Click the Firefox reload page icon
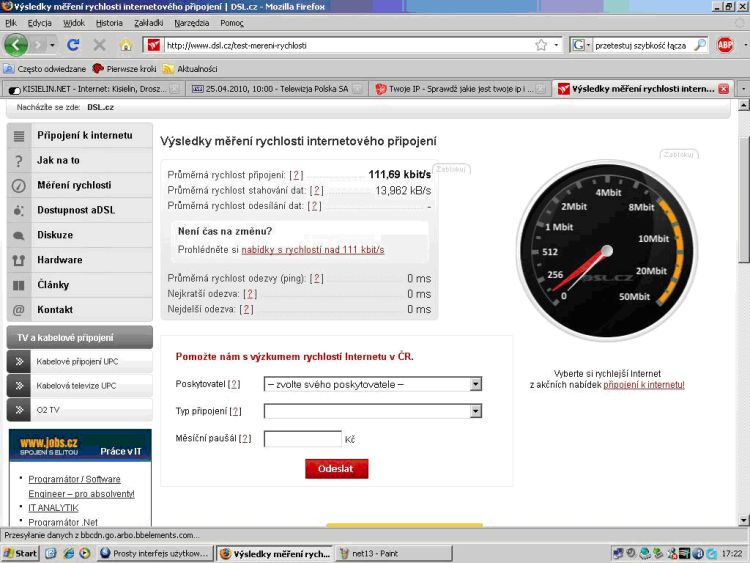The image size is (750, 563). pos(73,45)
